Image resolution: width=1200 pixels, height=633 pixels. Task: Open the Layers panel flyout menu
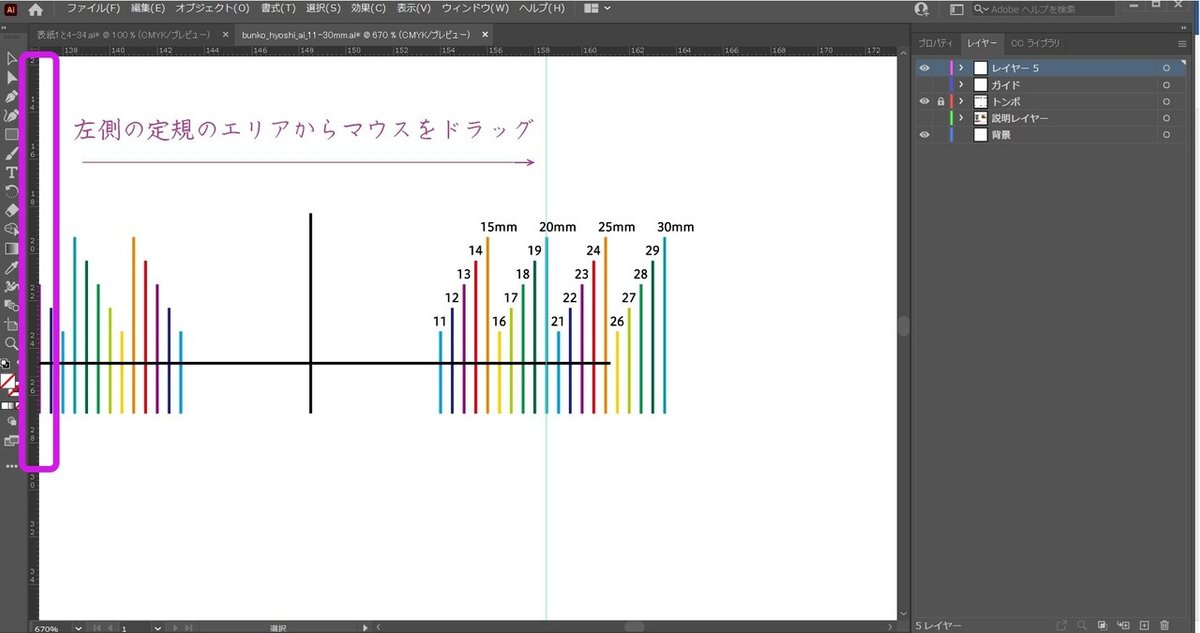[1183, 43]
